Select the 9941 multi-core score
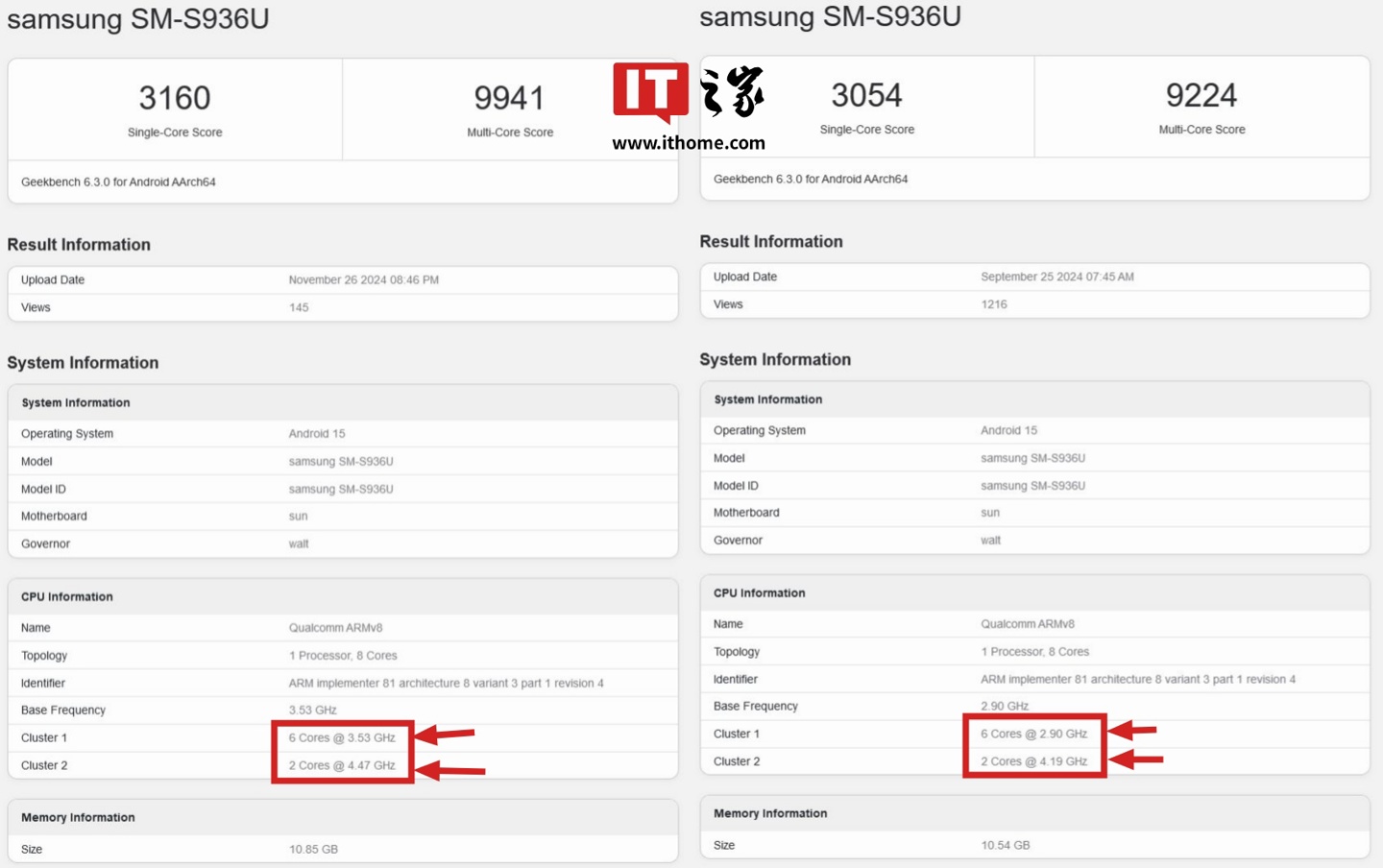 [x=509, y=98]
